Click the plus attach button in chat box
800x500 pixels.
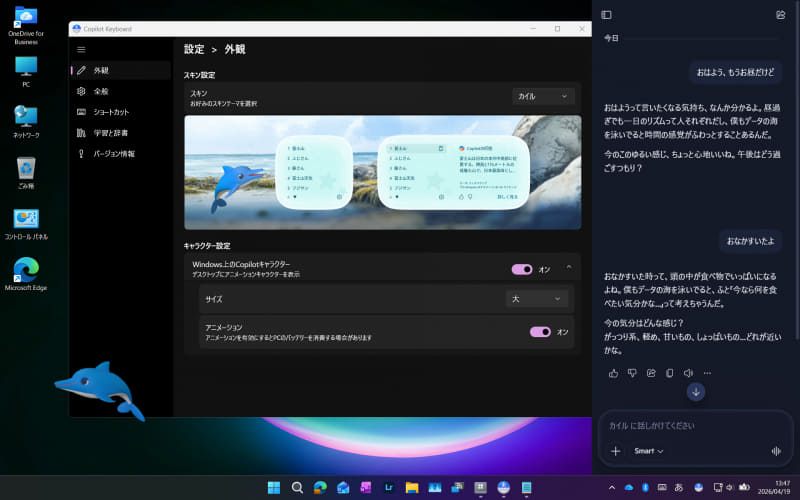coord(616,451)
